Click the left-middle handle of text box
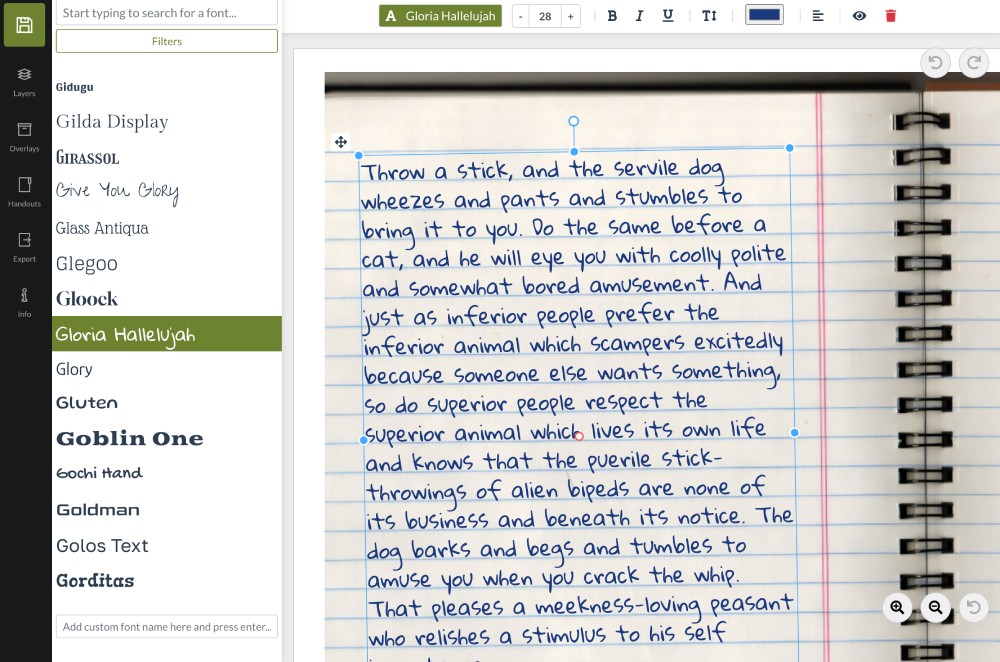Image resolution: width=1000 pixels, height=662 pixels. [x=364, y=440]
